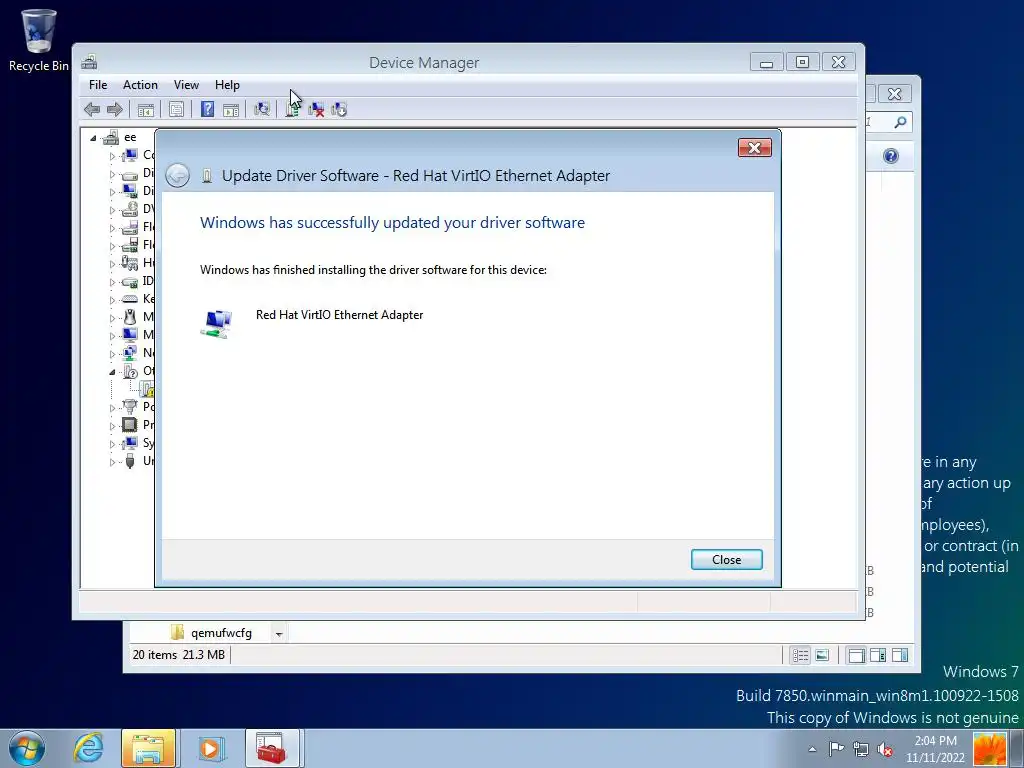
Task: Open the Properties toolbar icon in Device Manager
Action: click(x=176, y=110)
